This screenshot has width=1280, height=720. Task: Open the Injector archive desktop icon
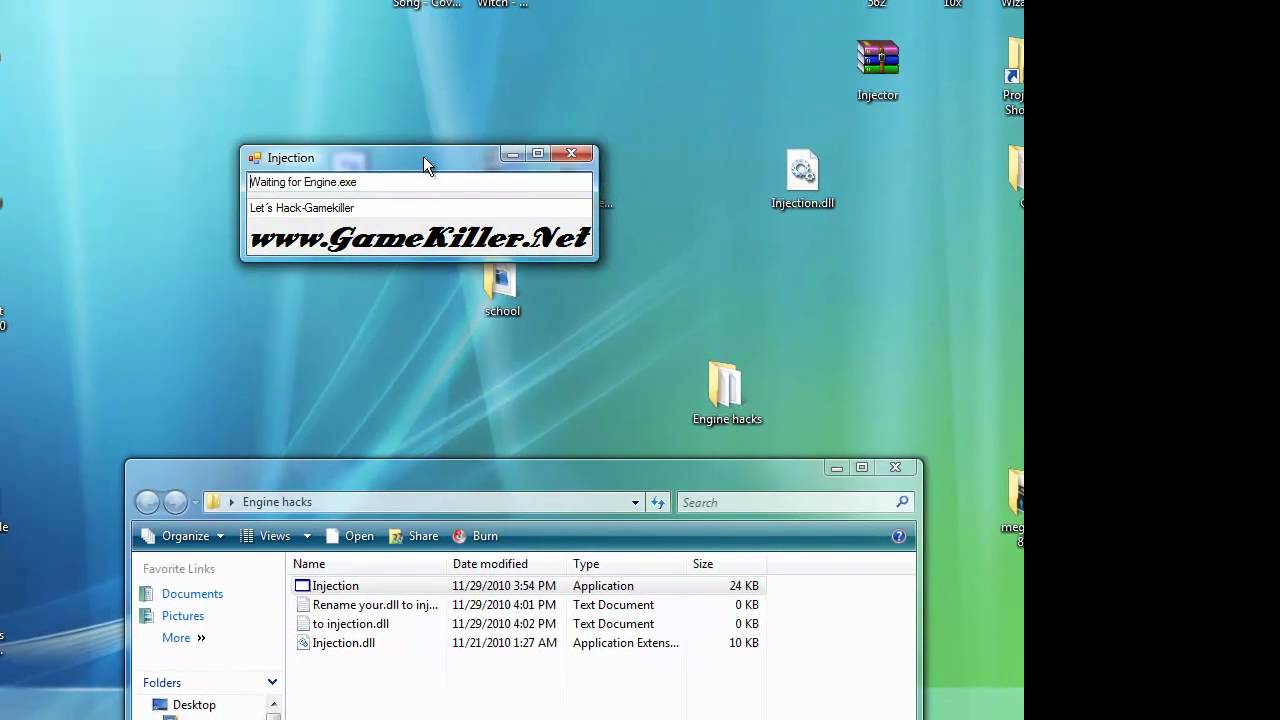(x=877, y=60)
